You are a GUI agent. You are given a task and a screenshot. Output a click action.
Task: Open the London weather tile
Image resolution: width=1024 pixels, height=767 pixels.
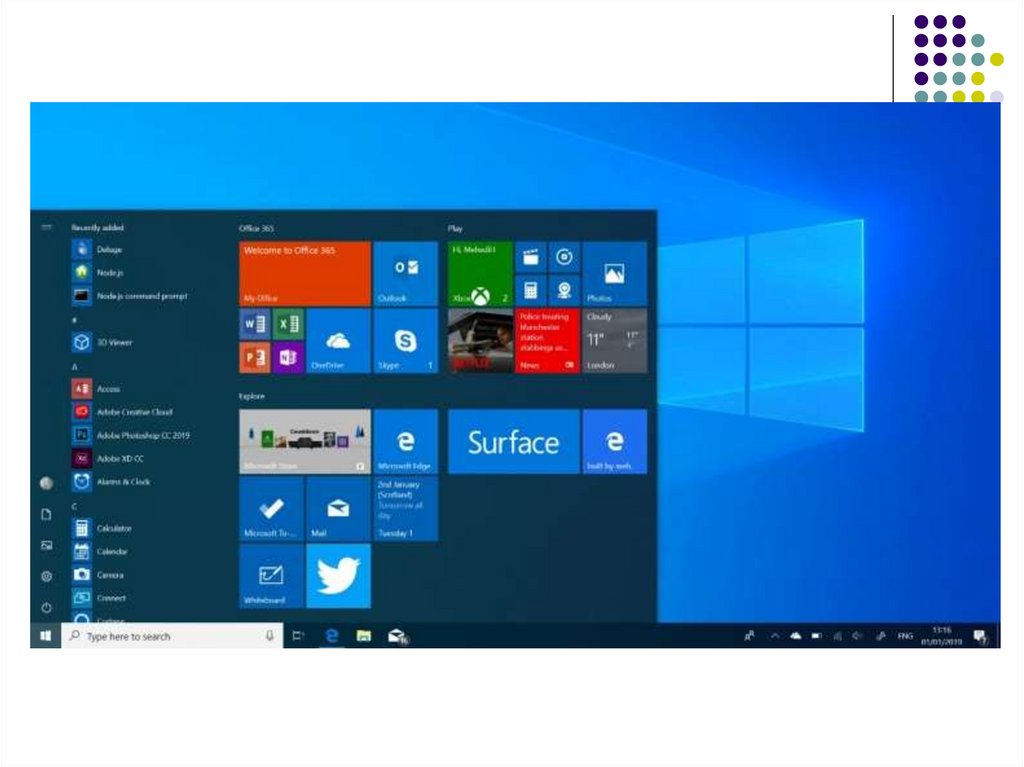tap(615, 341)
